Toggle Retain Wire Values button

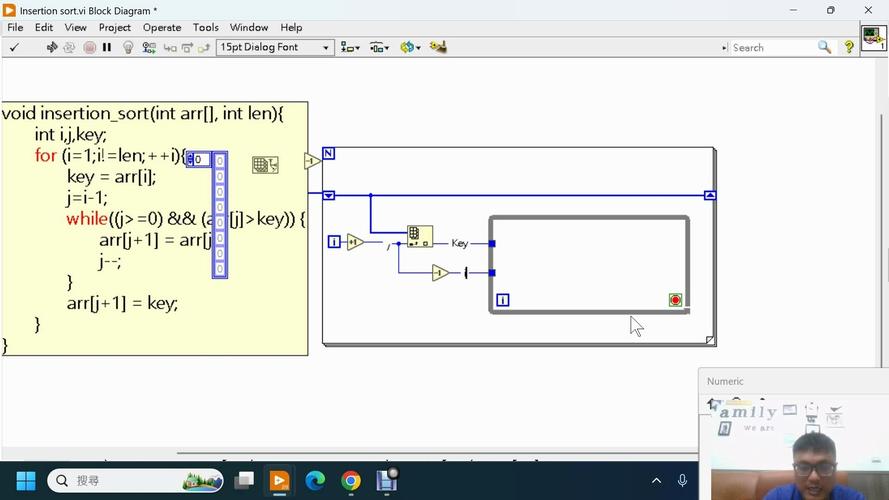tap(149, 47)
